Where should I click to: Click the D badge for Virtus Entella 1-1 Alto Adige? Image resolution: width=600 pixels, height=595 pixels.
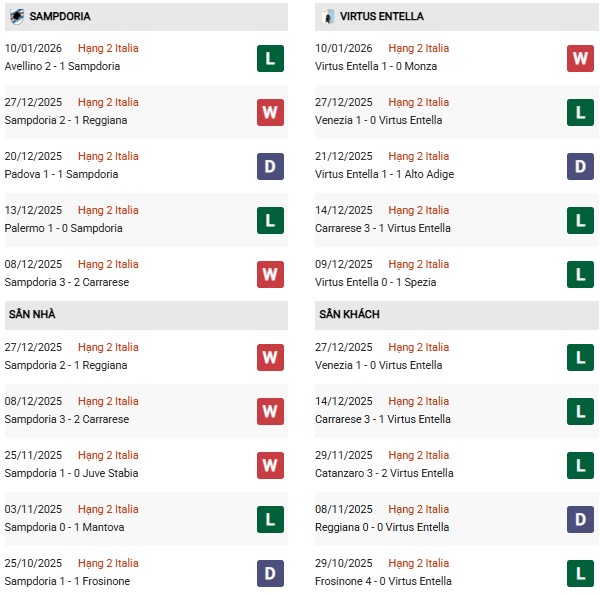tap(580, 166)
